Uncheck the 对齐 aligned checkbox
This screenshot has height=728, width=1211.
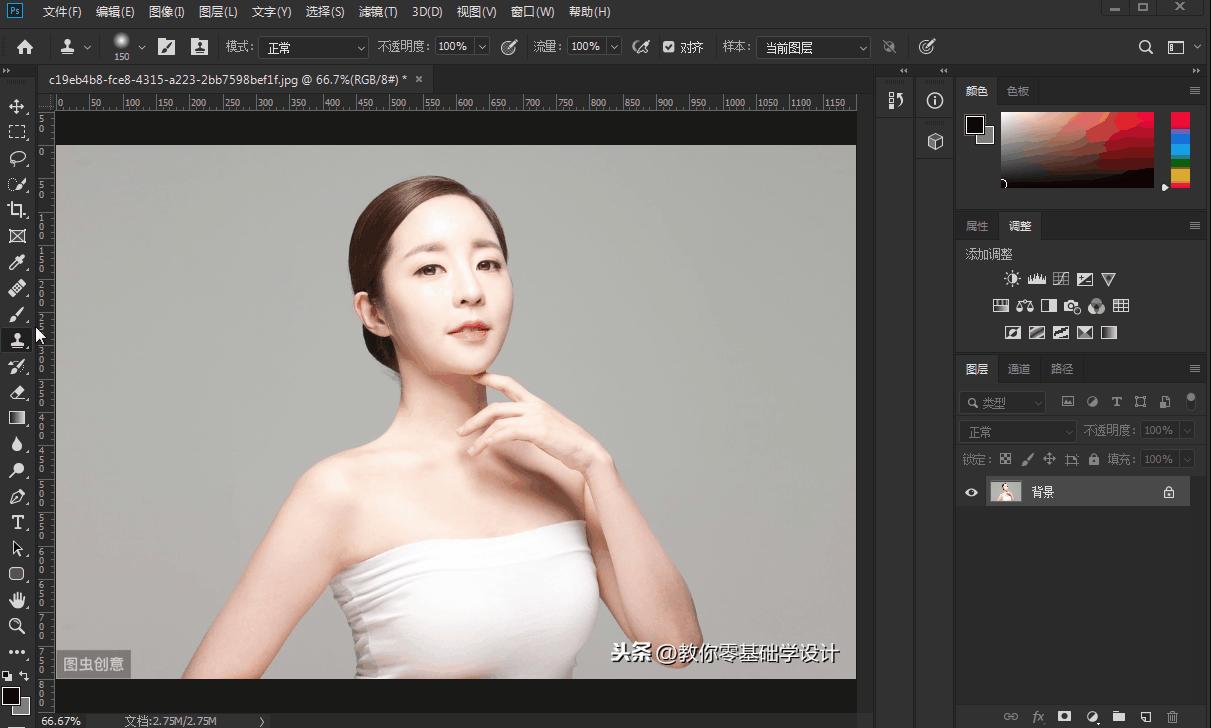coord(669,47)
